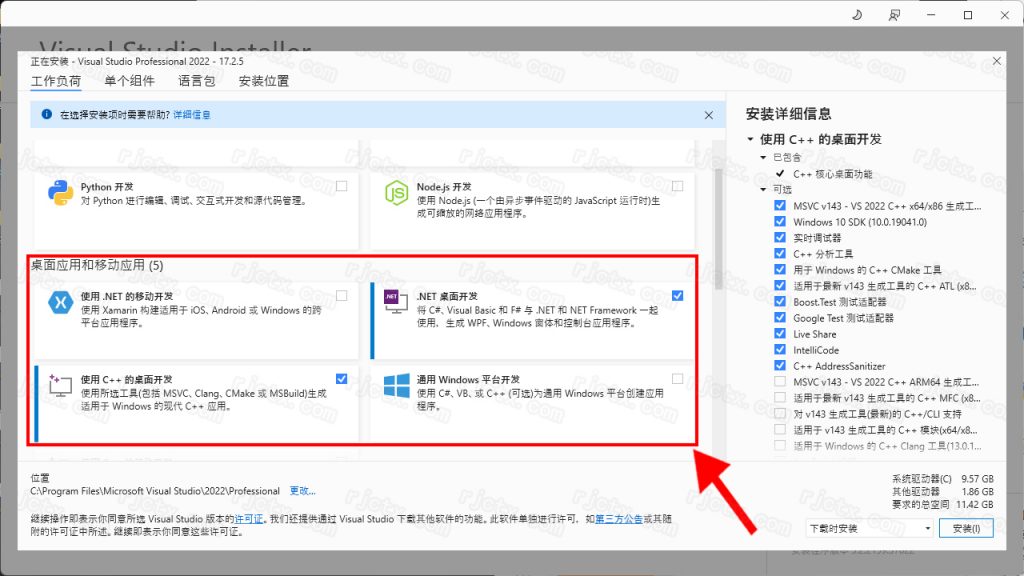Click the C++ desktop development icon

60,387
